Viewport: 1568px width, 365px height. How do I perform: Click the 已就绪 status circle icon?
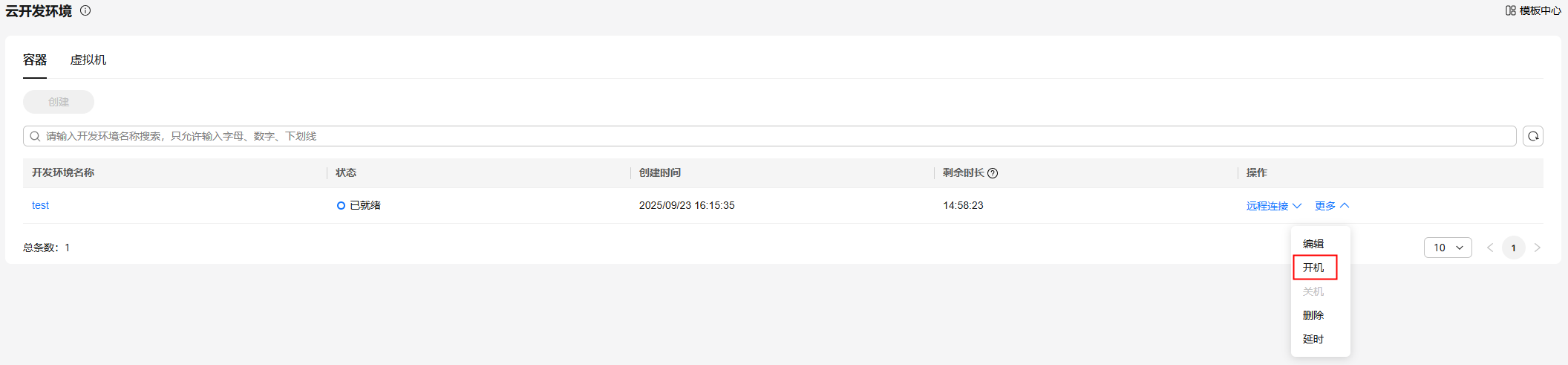coord(341,206)
